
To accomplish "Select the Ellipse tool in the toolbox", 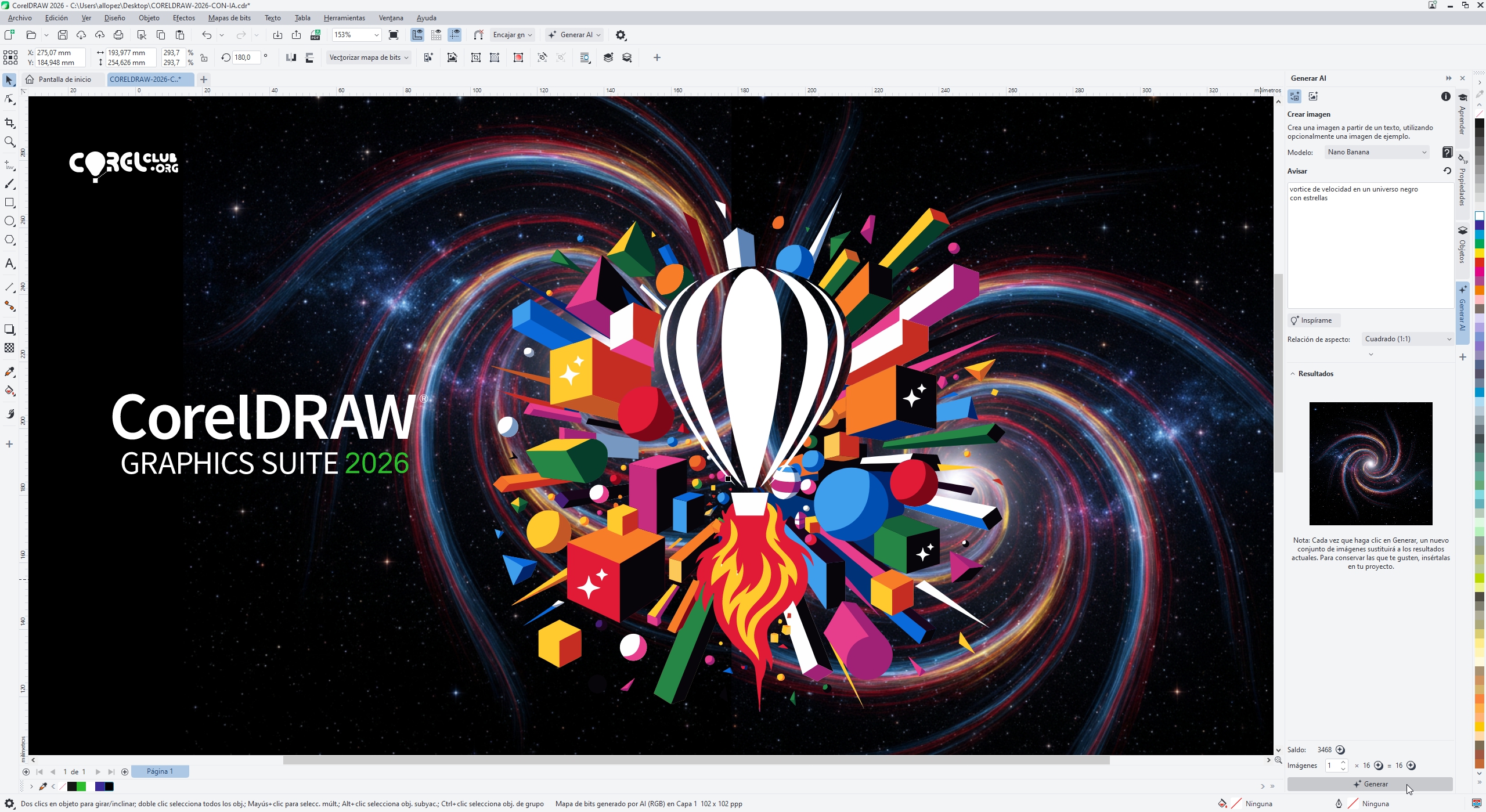I will pyautogui.click(x=9, y=221).
